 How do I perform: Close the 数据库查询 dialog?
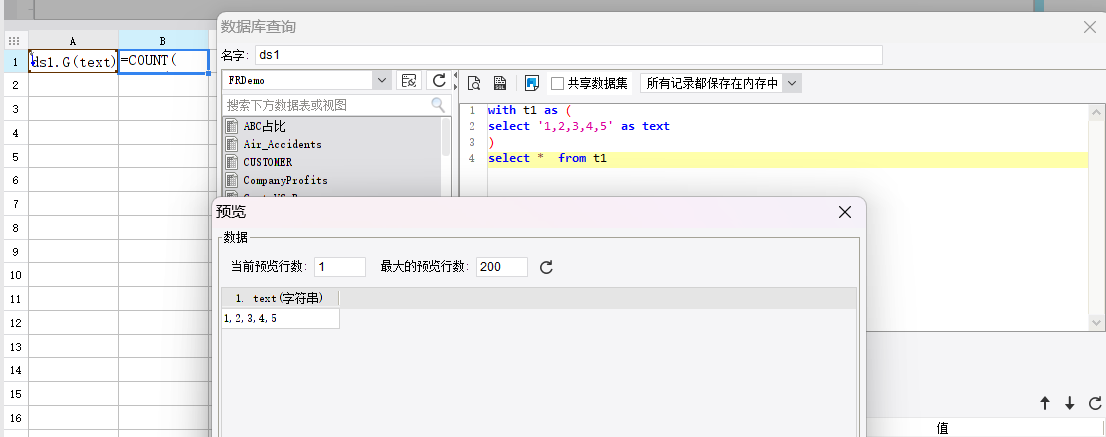(1089, 27)
